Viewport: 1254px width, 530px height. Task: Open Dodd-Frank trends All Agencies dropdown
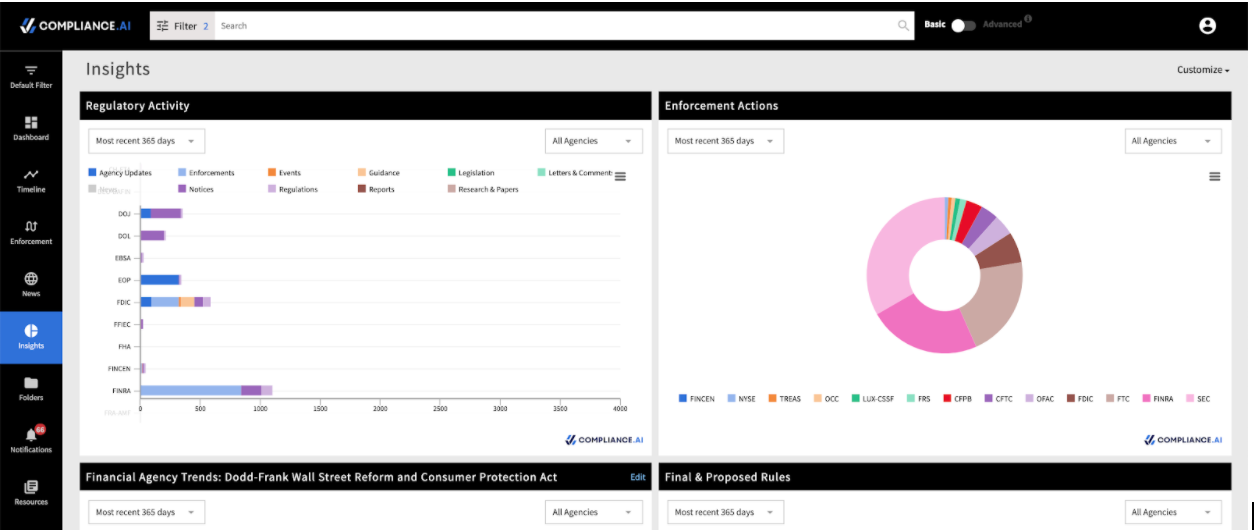point(594,512)
